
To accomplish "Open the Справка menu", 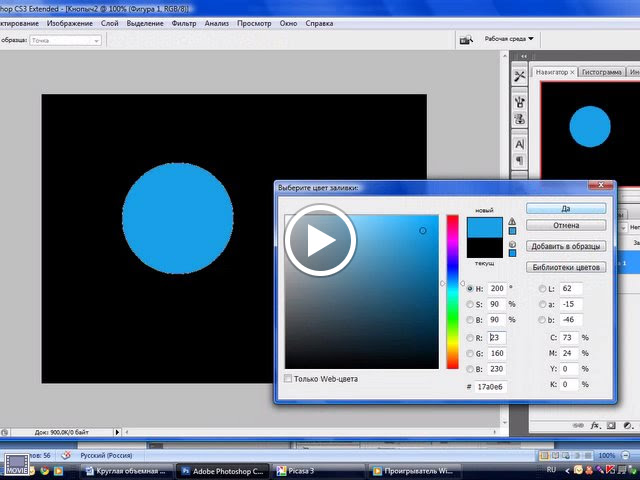I will [319, 24].
